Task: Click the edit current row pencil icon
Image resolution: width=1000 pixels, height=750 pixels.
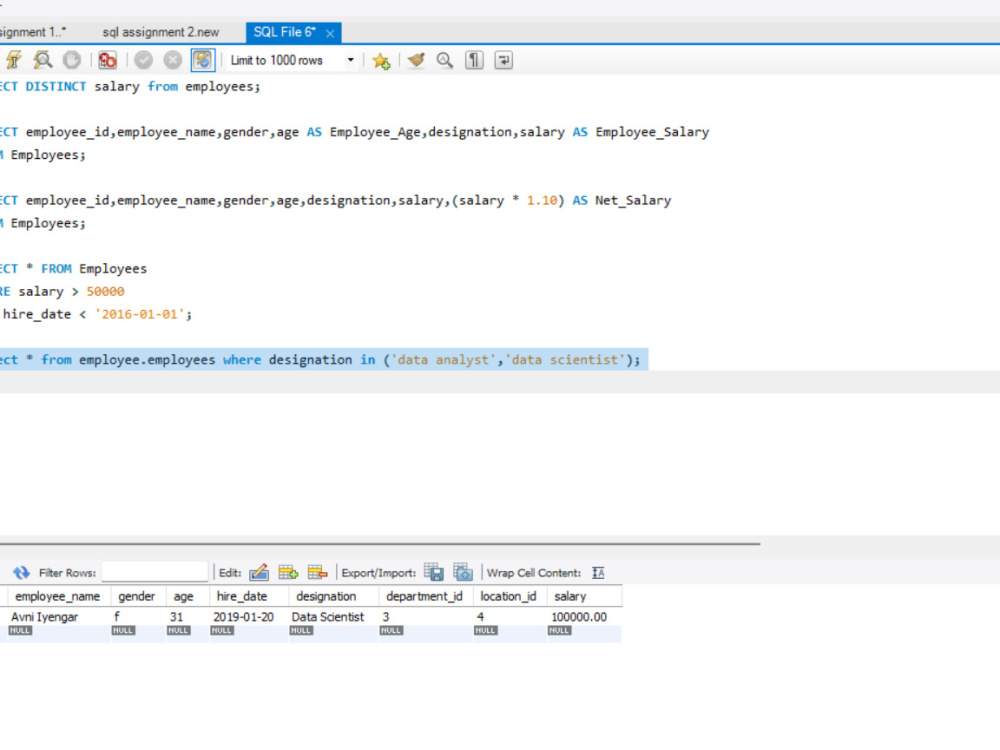Action: click(x=259, y=572)
